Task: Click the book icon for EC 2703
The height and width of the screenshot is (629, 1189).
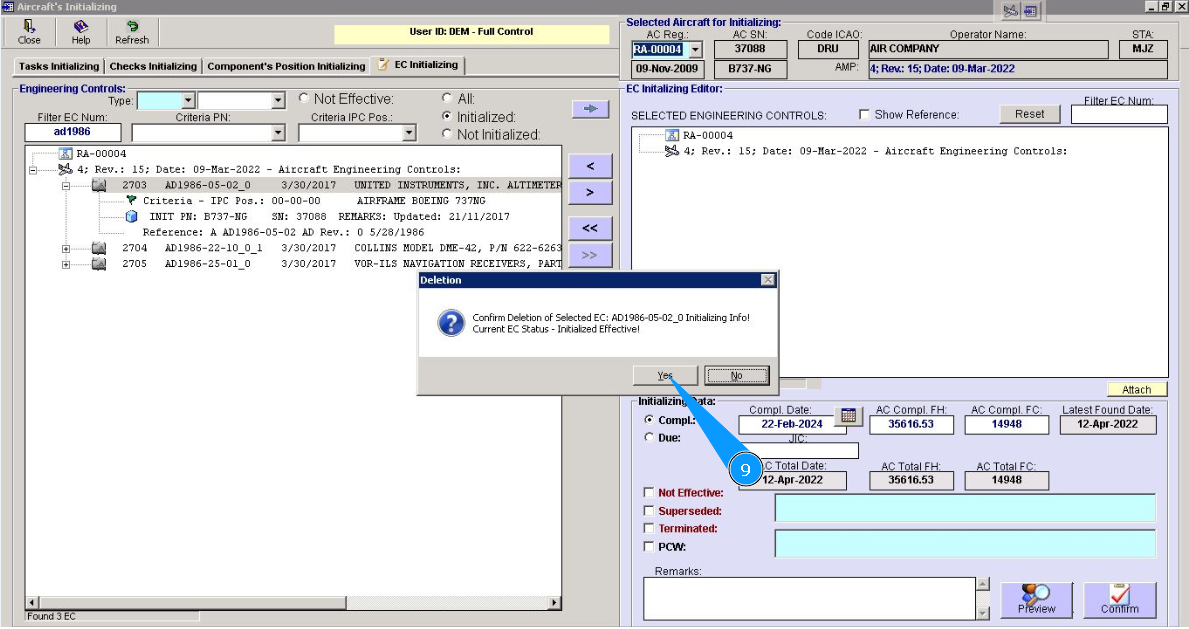Action: click(x=99, y=185)
